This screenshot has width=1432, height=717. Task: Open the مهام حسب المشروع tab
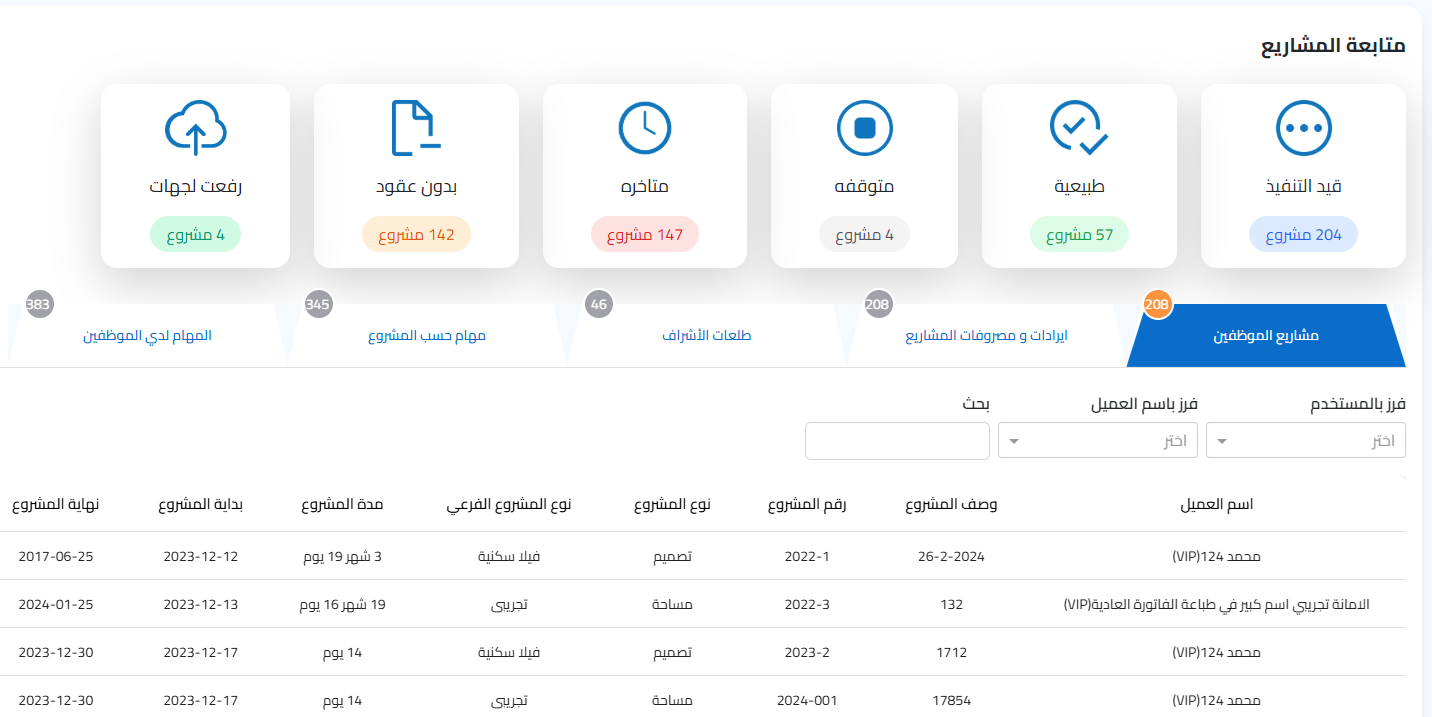pos(427,336)
